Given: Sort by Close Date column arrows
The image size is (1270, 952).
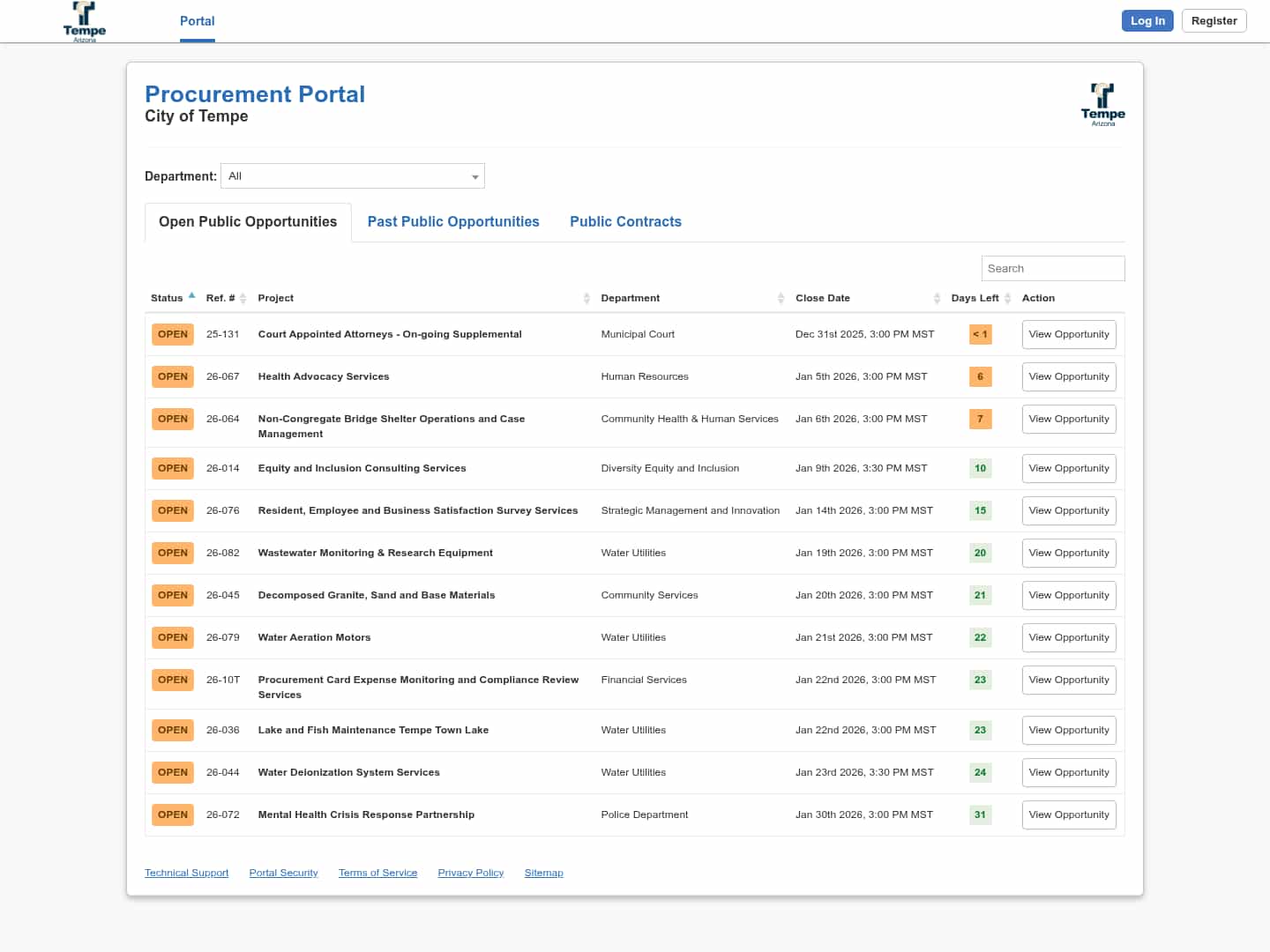Looking at the screenshot, I should 937,299.
